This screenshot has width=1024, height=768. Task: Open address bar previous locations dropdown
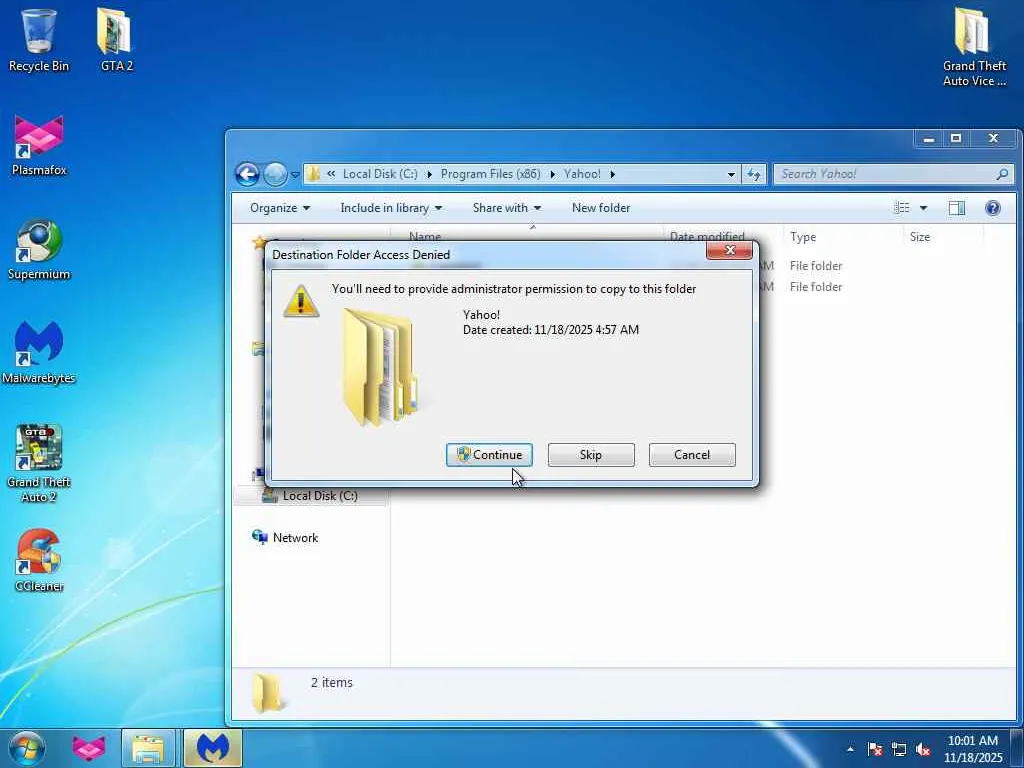point(731,174)
